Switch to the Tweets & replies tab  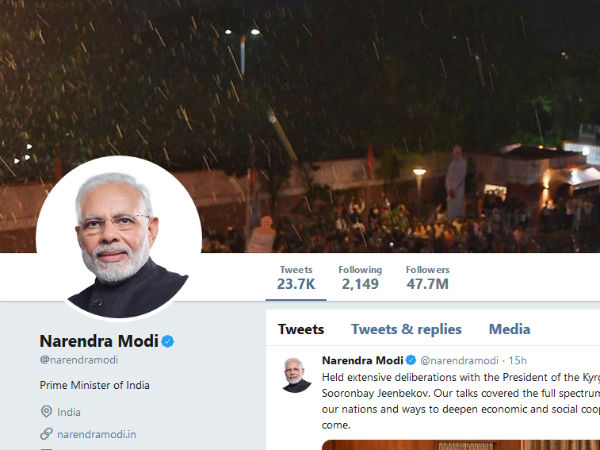click(406, 329)
